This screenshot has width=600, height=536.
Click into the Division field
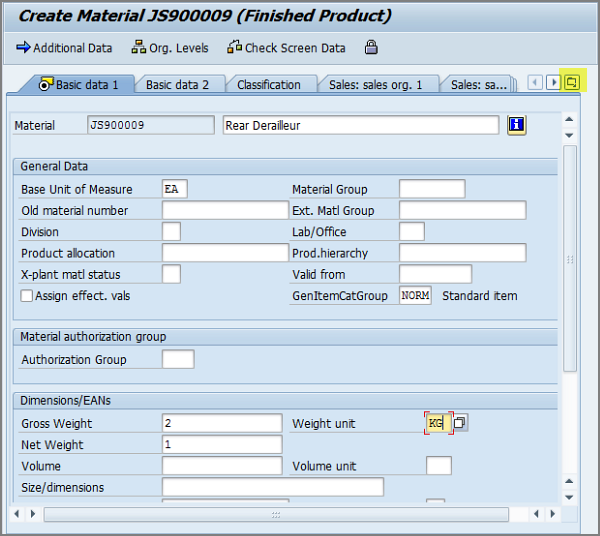tap(171, 232)
